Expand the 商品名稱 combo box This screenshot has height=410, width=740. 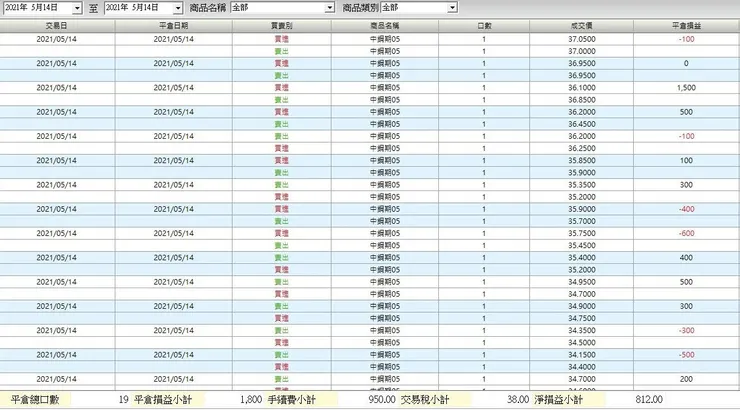pyautogui.click(x=330, y=8)
